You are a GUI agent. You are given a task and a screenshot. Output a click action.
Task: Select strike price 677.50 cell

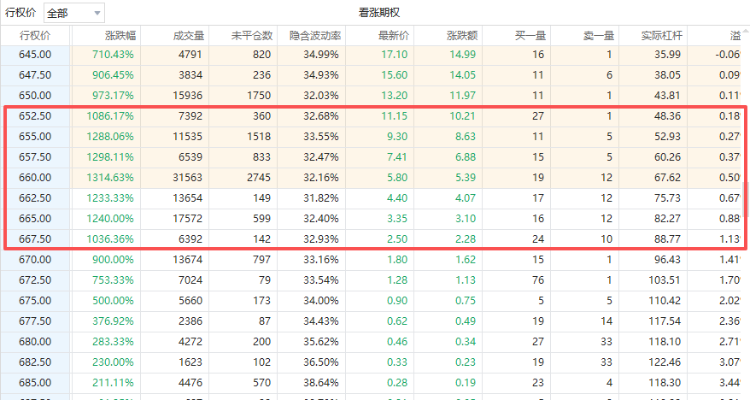point(35,322)
